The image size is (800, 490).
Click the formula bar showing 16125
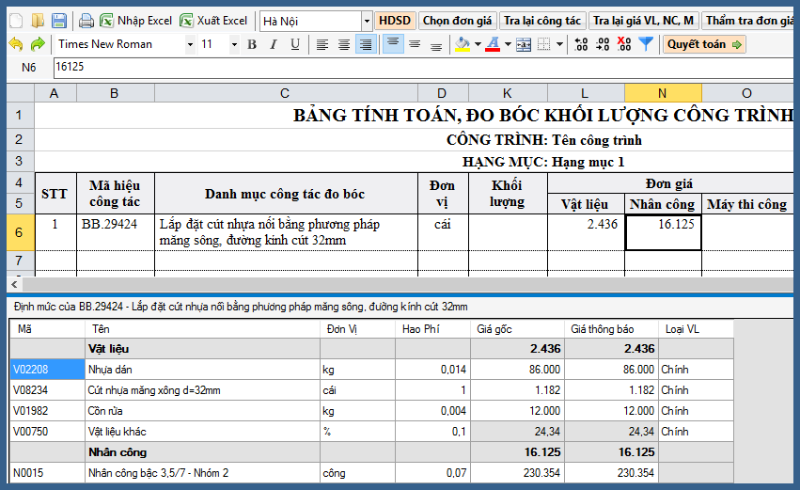(x=423, y=67)
